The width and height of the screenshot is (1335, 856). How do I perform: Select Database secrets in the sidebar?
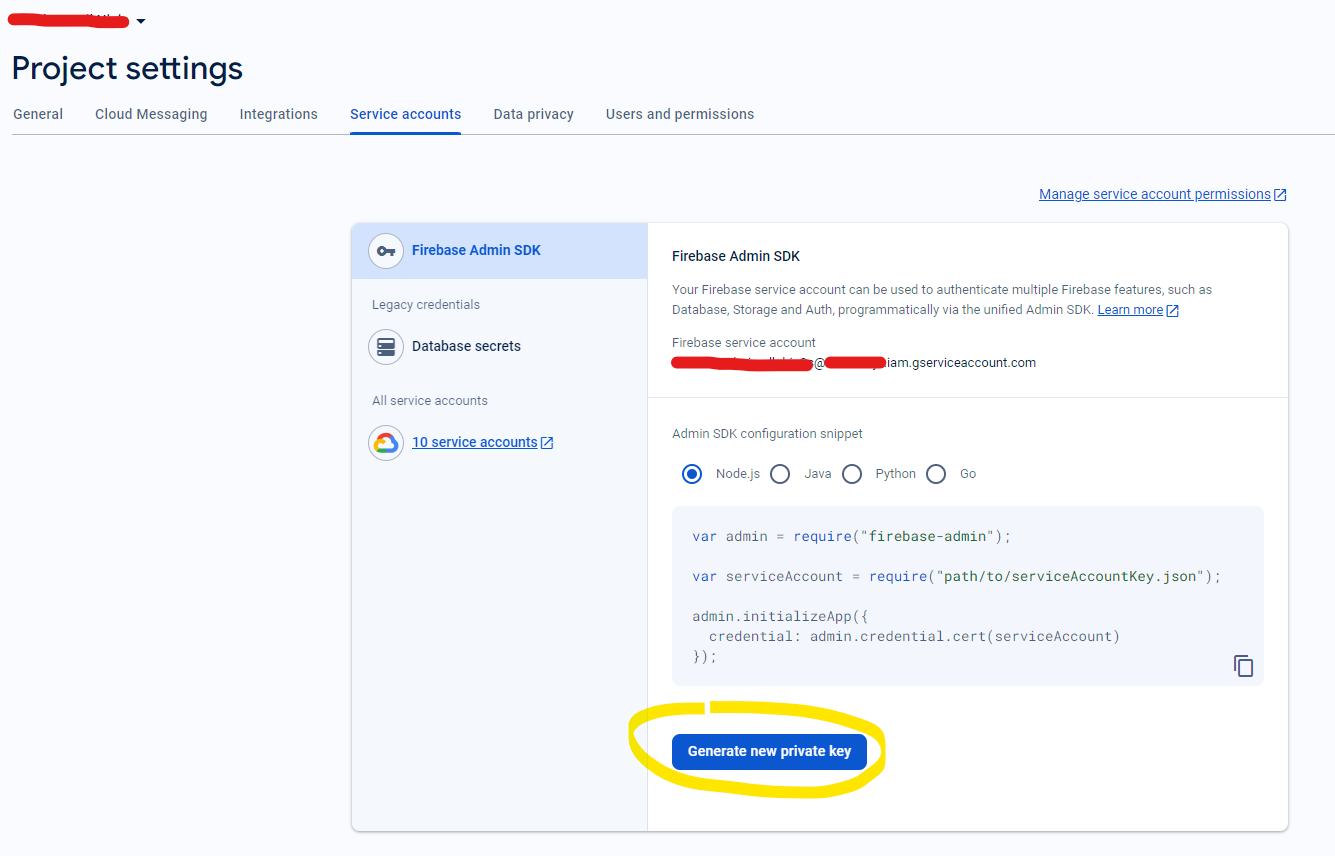click(466, 346)
